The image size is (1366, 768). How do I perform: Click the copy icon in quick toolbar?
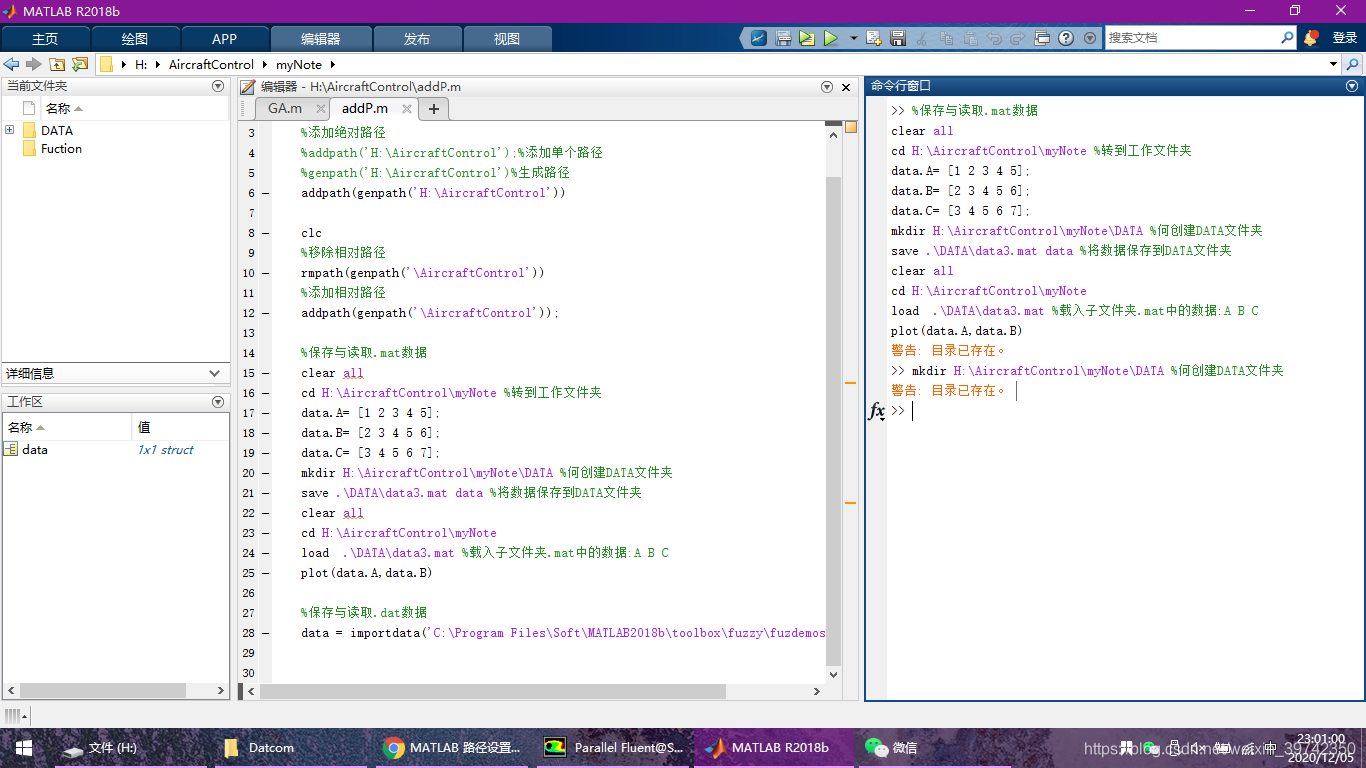(x=945, y=38)
